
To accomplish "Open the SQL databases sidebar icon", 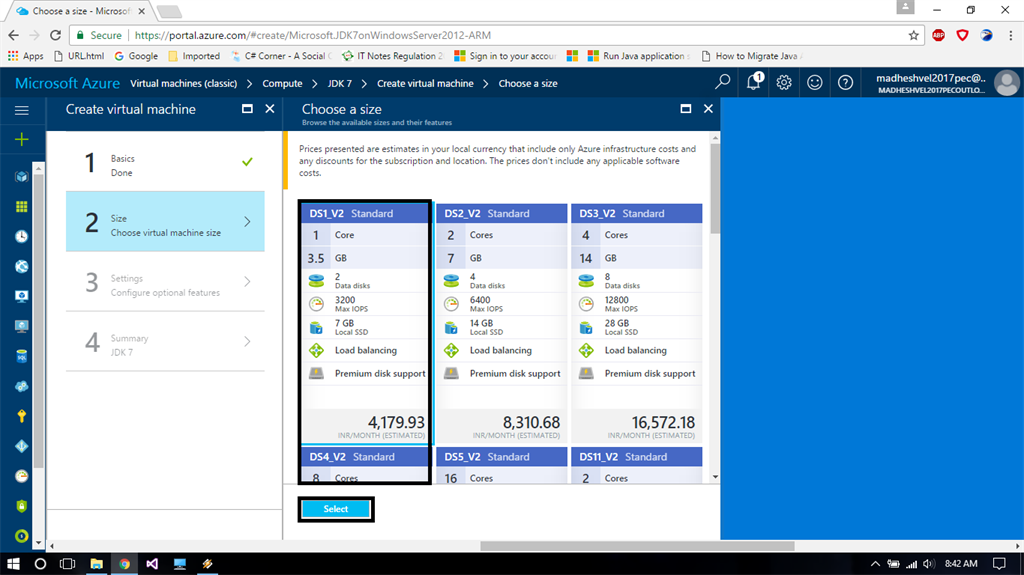I will click(22, 356).
